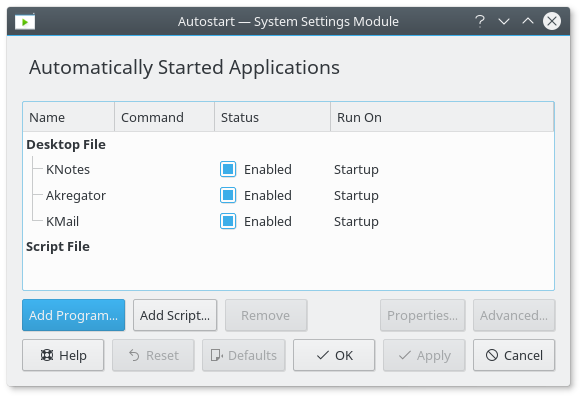Image resolution: width=583 pixels, height=399 pixels.
Task: Uncheck the Enabled checkbox for KNotes
Action: coord(228,169)
